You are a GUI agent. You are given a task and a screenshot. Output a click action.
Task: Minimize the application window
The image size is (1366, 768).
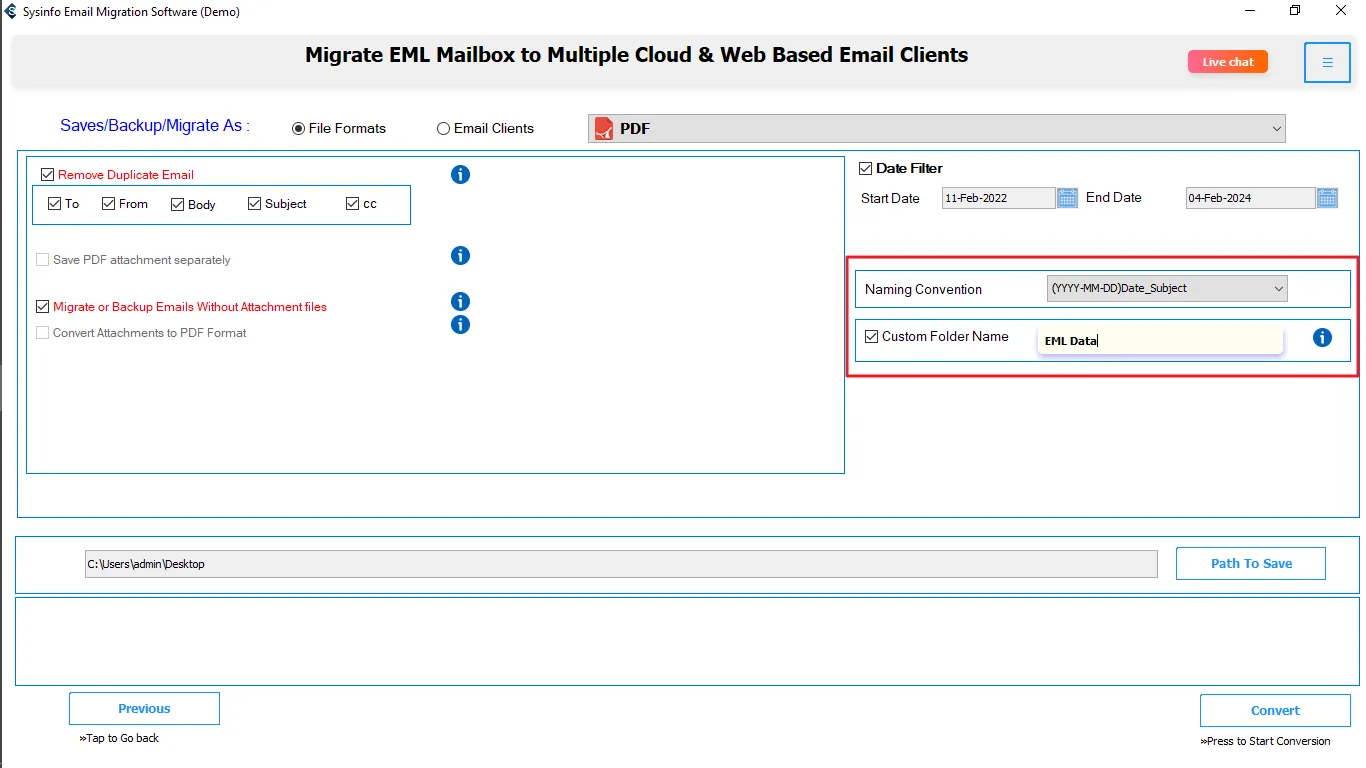pyautogui.click(x=1249, y=11)
